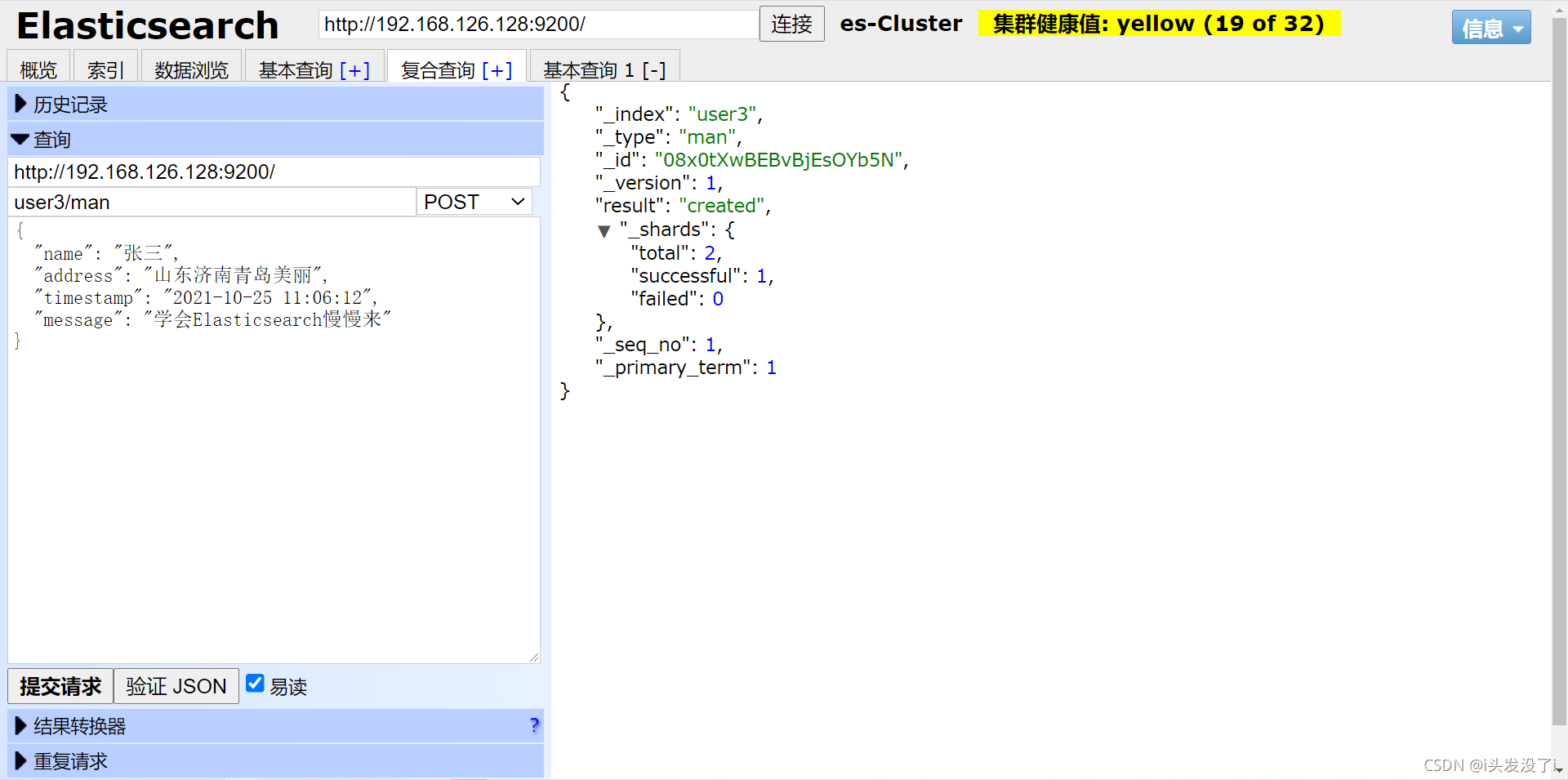Open the POST method dropdown

tap(474, 202)
